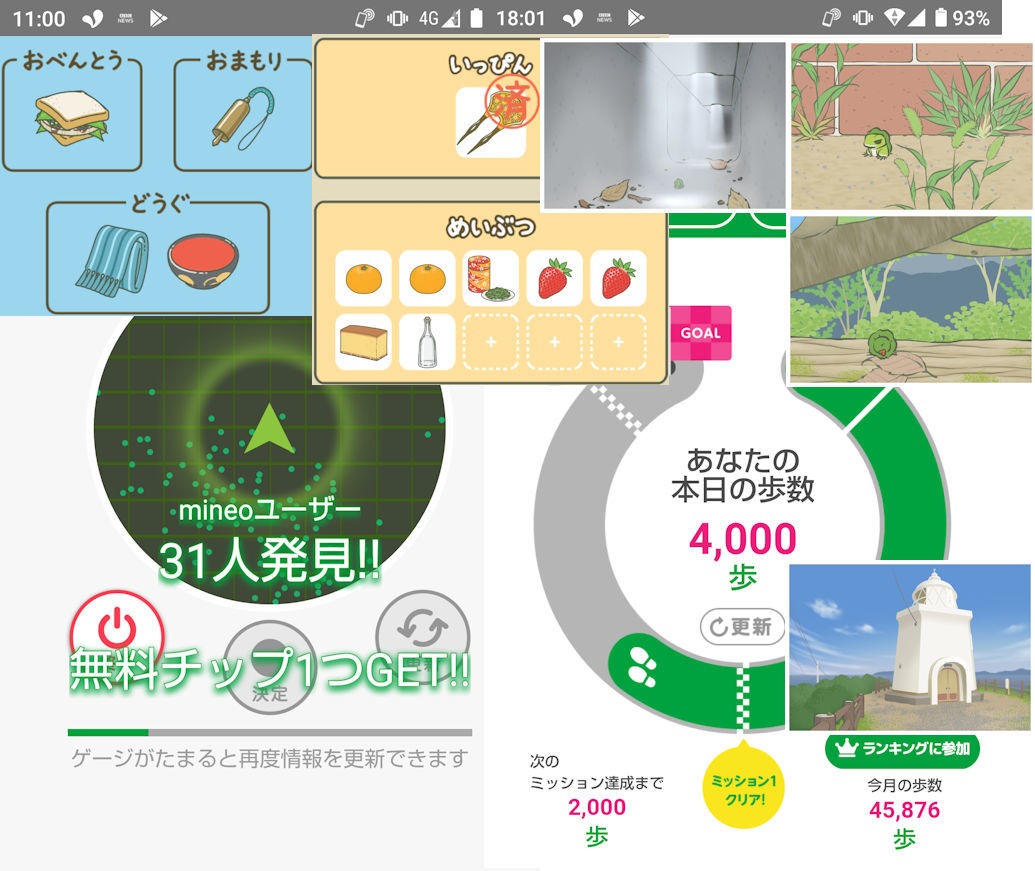The image size is (1035, 871).
Task: Tap the 更新 button under step count
Action: [x=743, y=626]
